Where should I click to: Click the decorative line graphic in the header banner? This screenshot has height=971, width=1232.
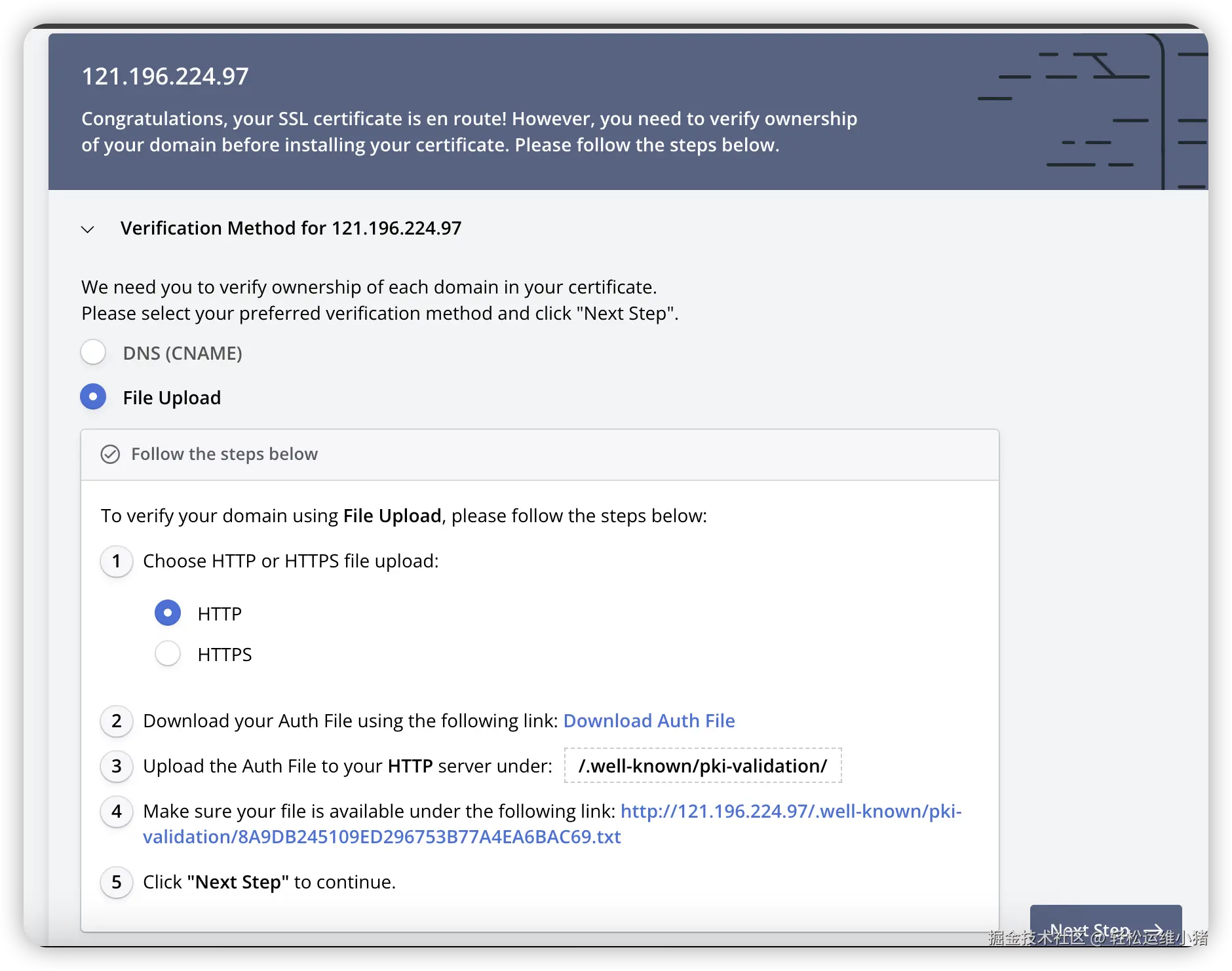point(1088,111)
